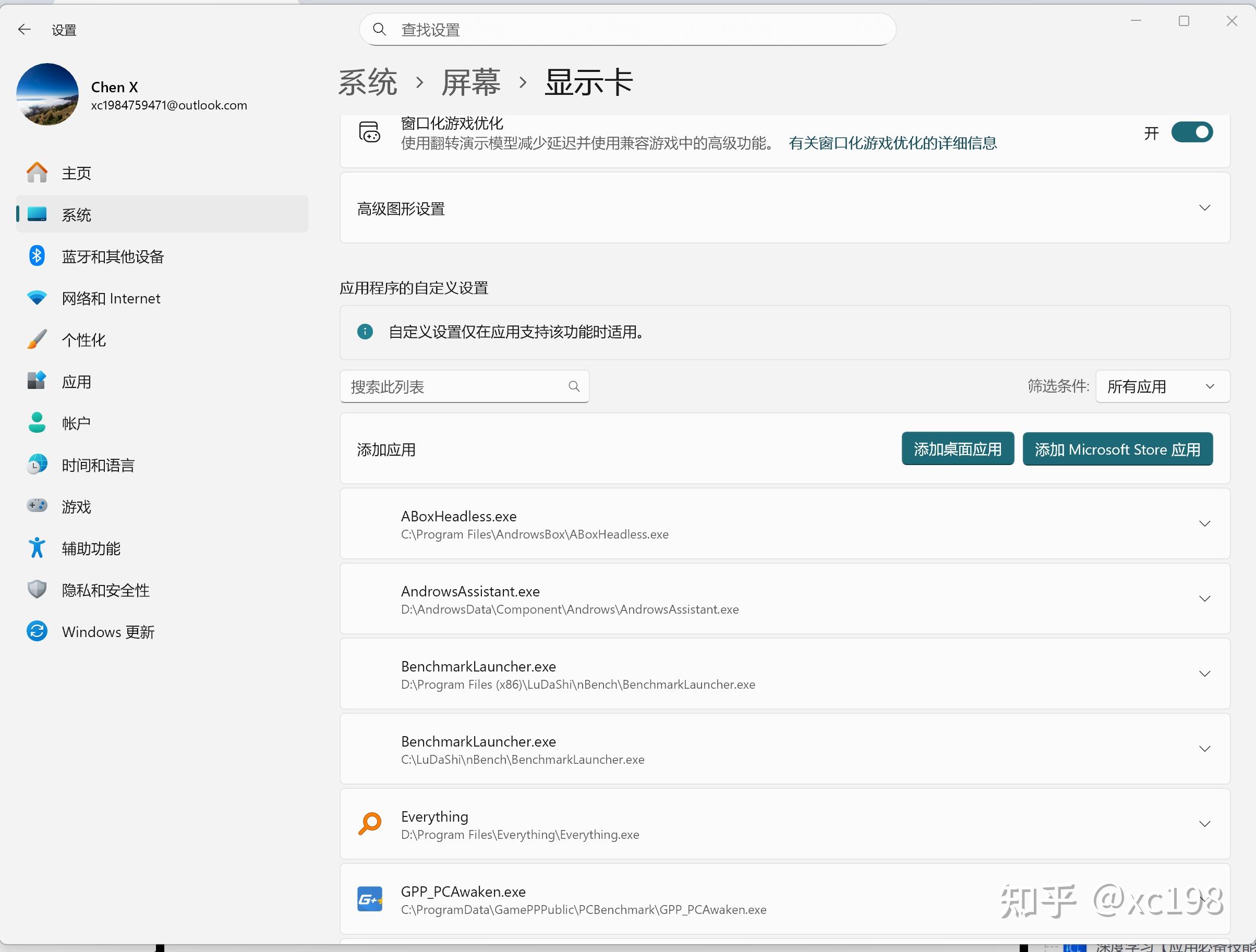Turn off windowed game optimization toggle

pyautogui.click(x=1192, y=132)
